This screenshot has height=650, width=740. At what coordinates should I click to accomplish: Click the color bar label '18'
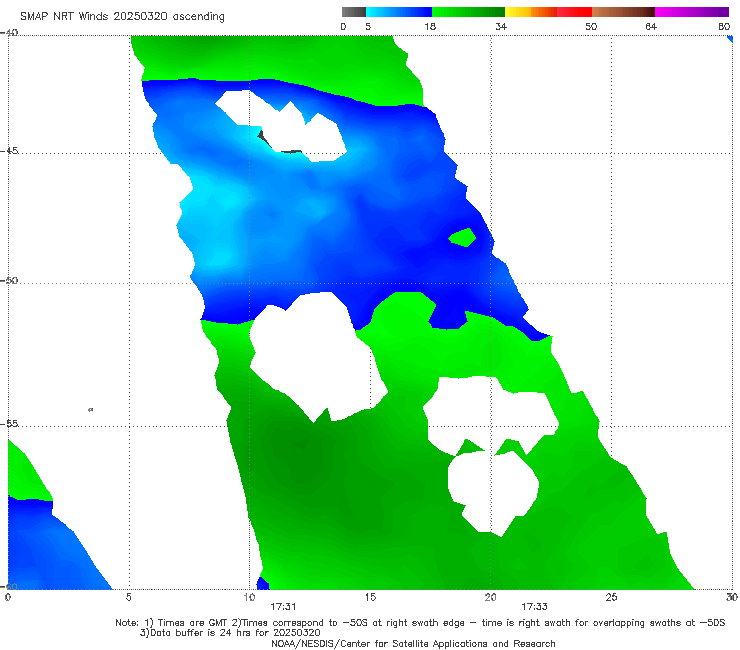pos(430,27)
